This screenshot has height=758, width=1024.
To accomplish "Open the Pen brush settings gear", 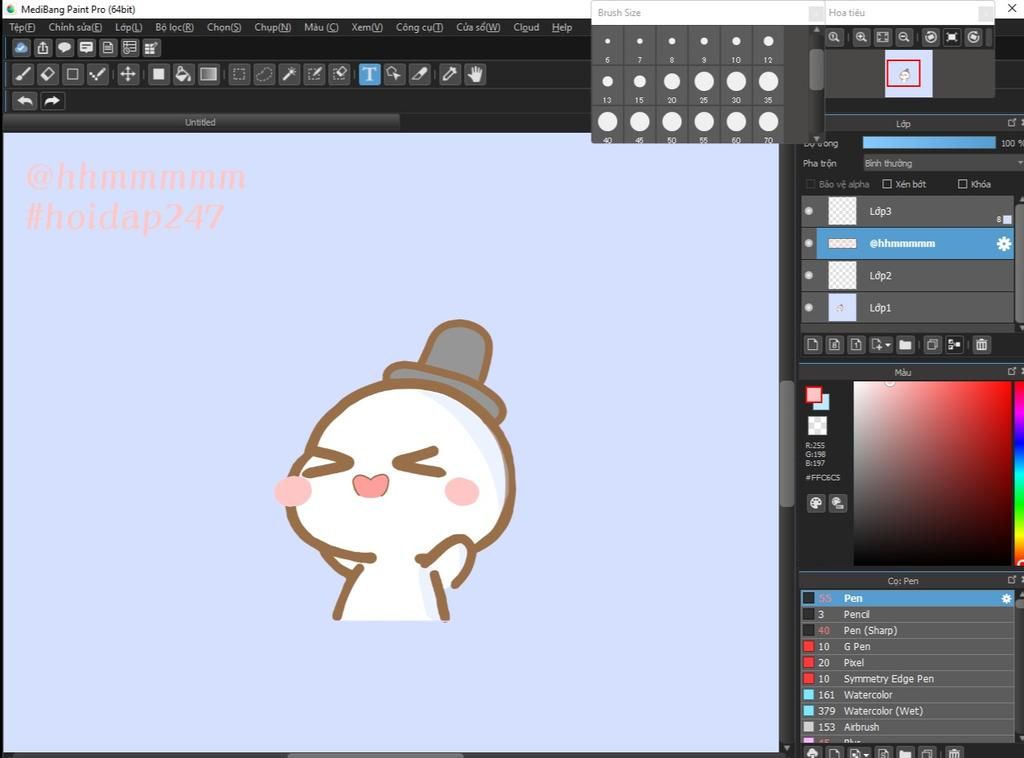I will tap(1006, 598).
